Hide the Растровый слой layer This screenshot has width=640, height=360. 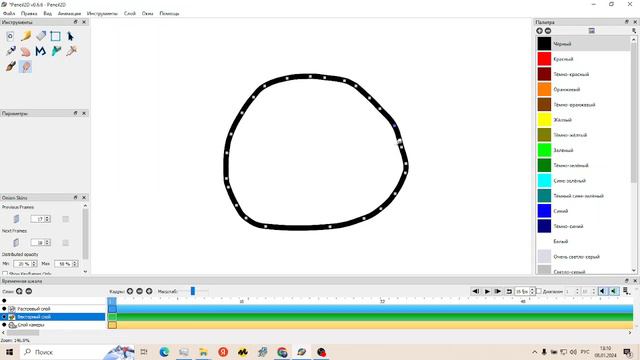click(4, 309)
